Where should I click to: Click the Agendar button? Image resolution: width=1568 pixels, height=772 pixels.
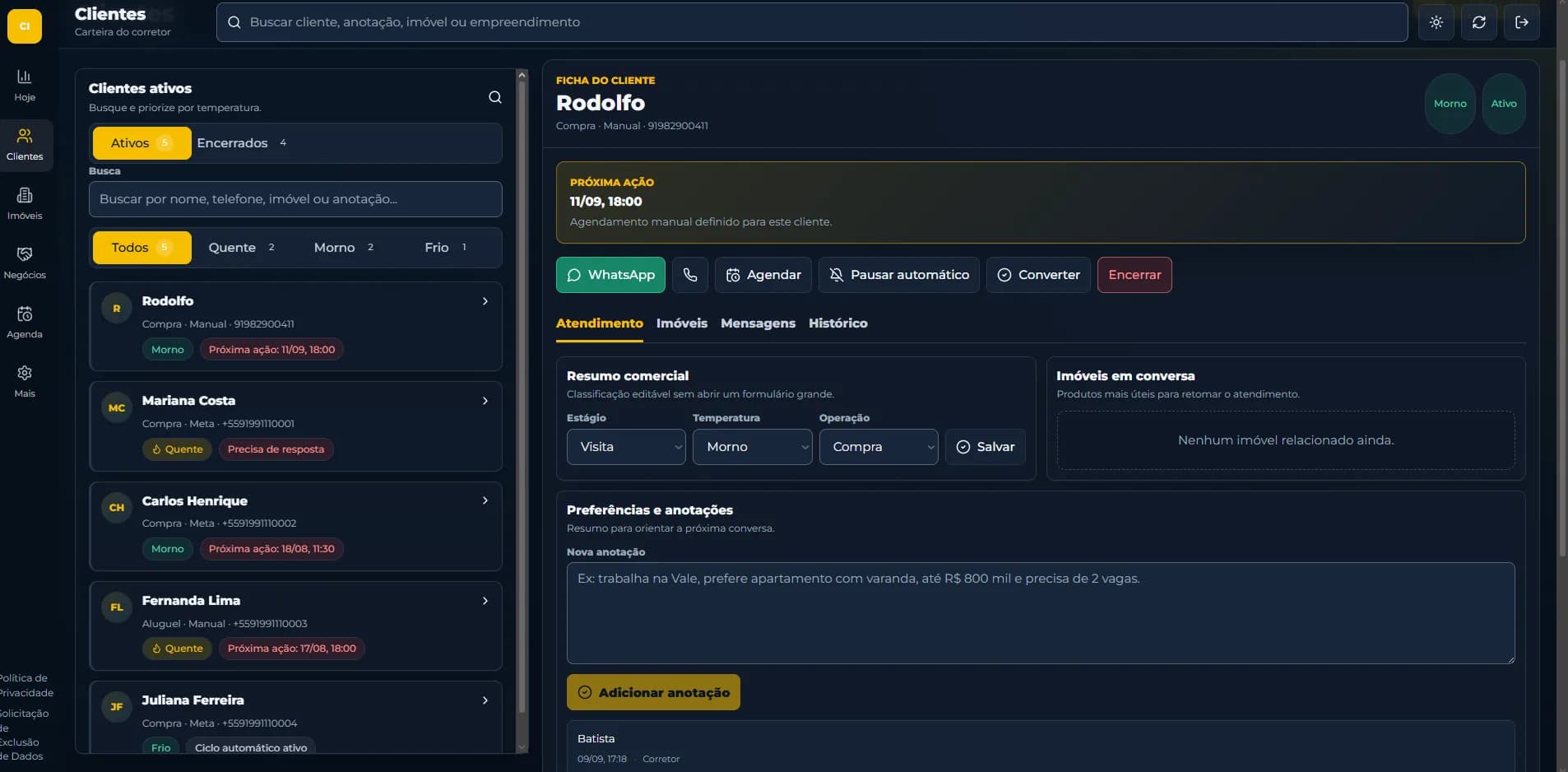click(763, 275)
